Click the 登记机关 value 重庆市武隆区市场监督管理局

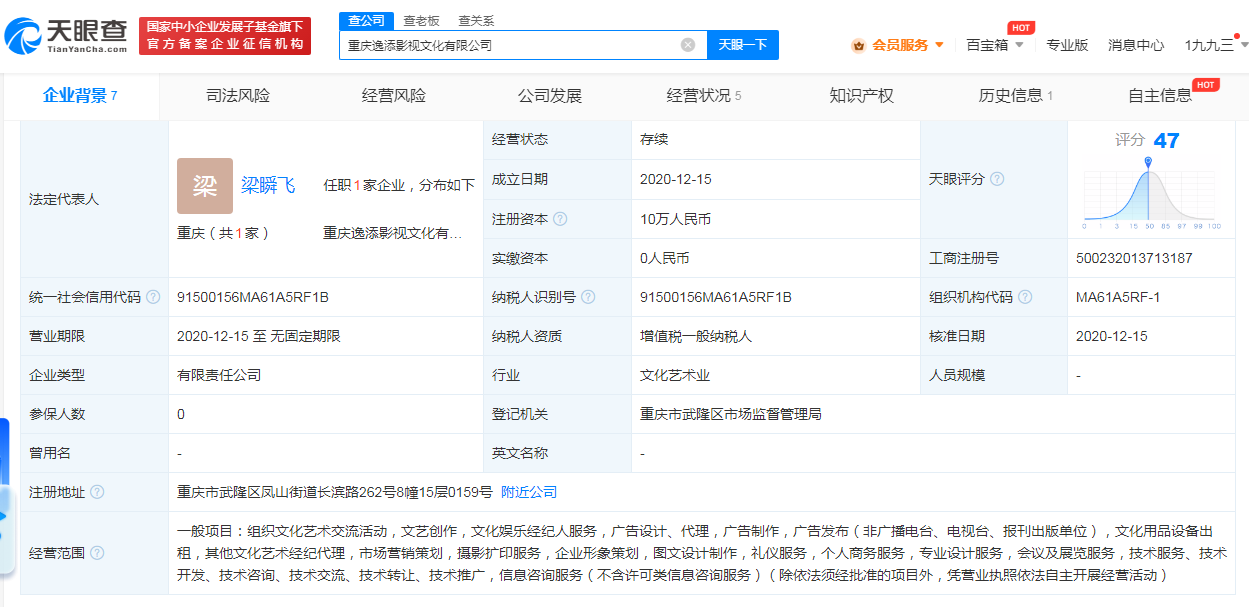(731, 414)
